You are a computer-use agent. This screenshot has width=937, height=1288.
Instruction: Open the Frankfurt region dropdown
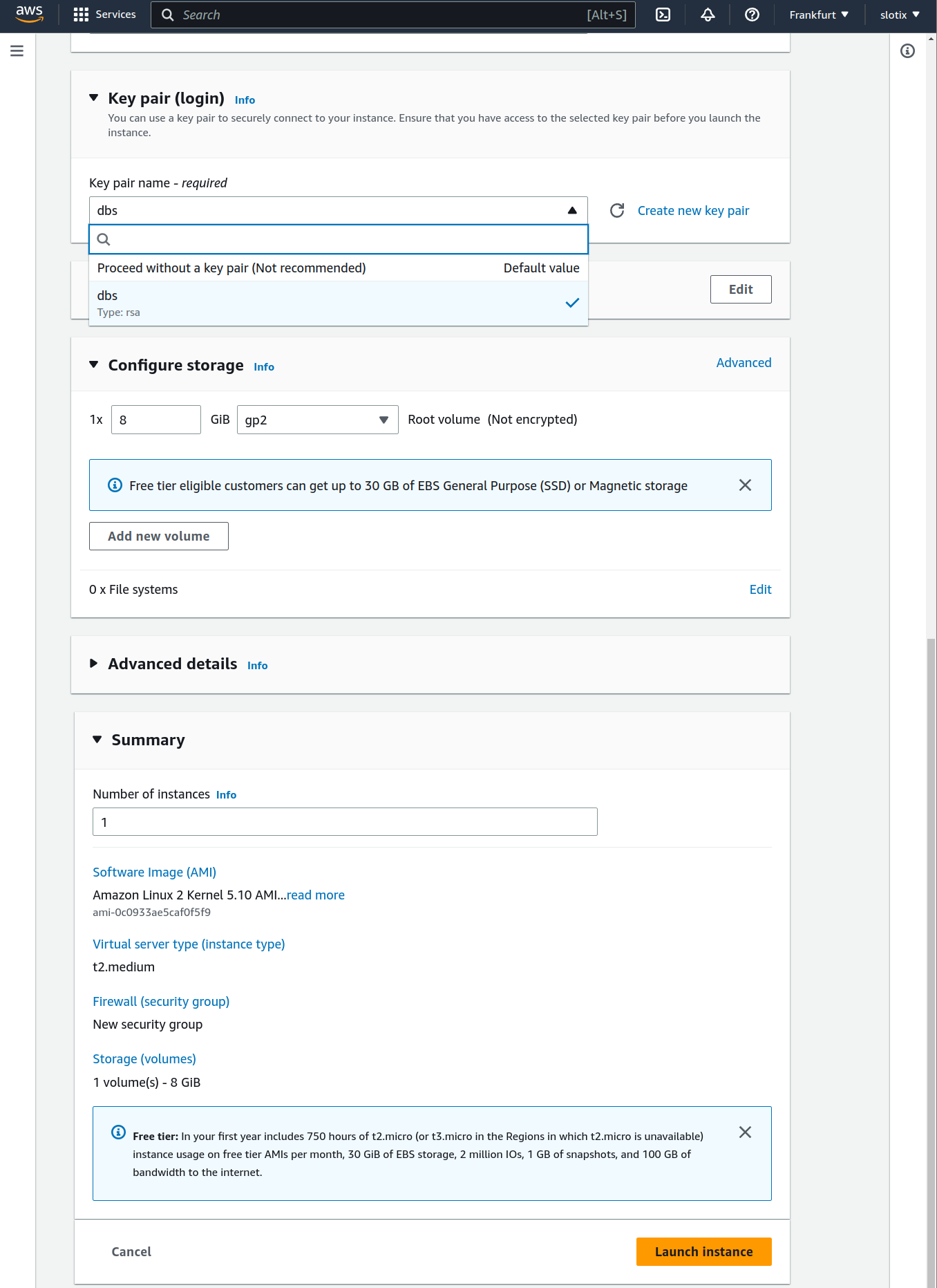[x=819, y=15]
